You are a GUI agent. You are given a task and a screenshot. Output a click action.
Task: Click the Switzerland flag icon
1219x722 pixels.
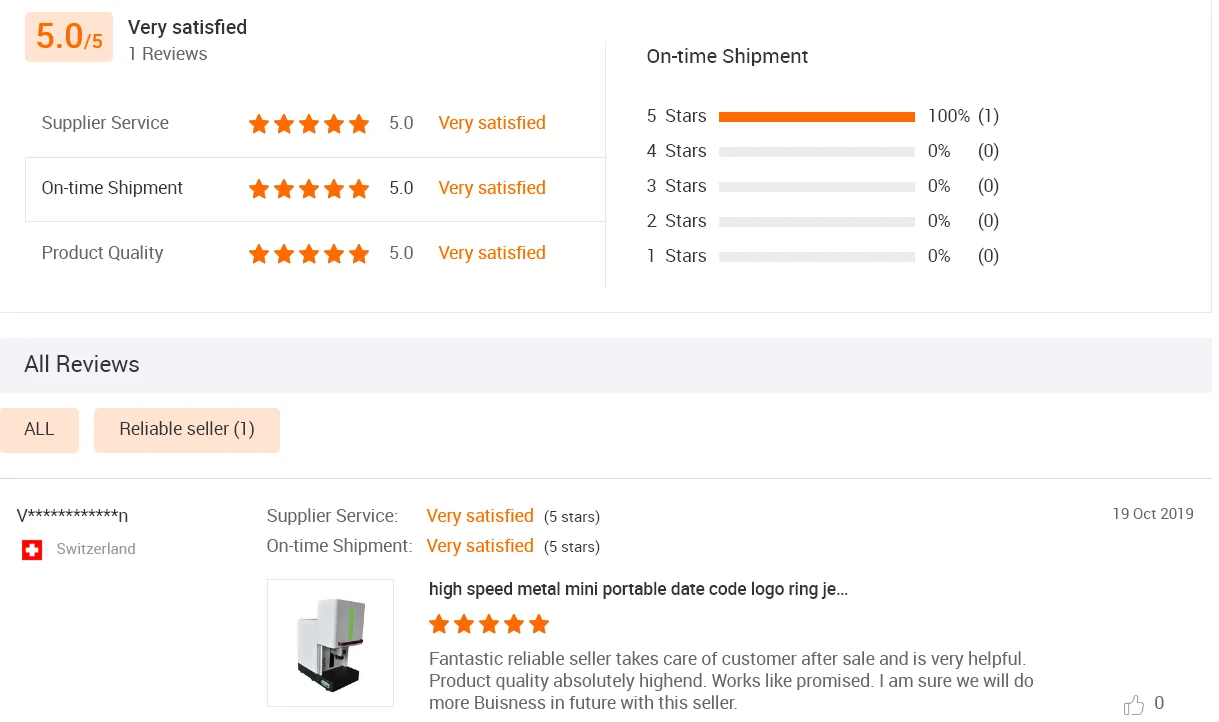tap(32, 550)
